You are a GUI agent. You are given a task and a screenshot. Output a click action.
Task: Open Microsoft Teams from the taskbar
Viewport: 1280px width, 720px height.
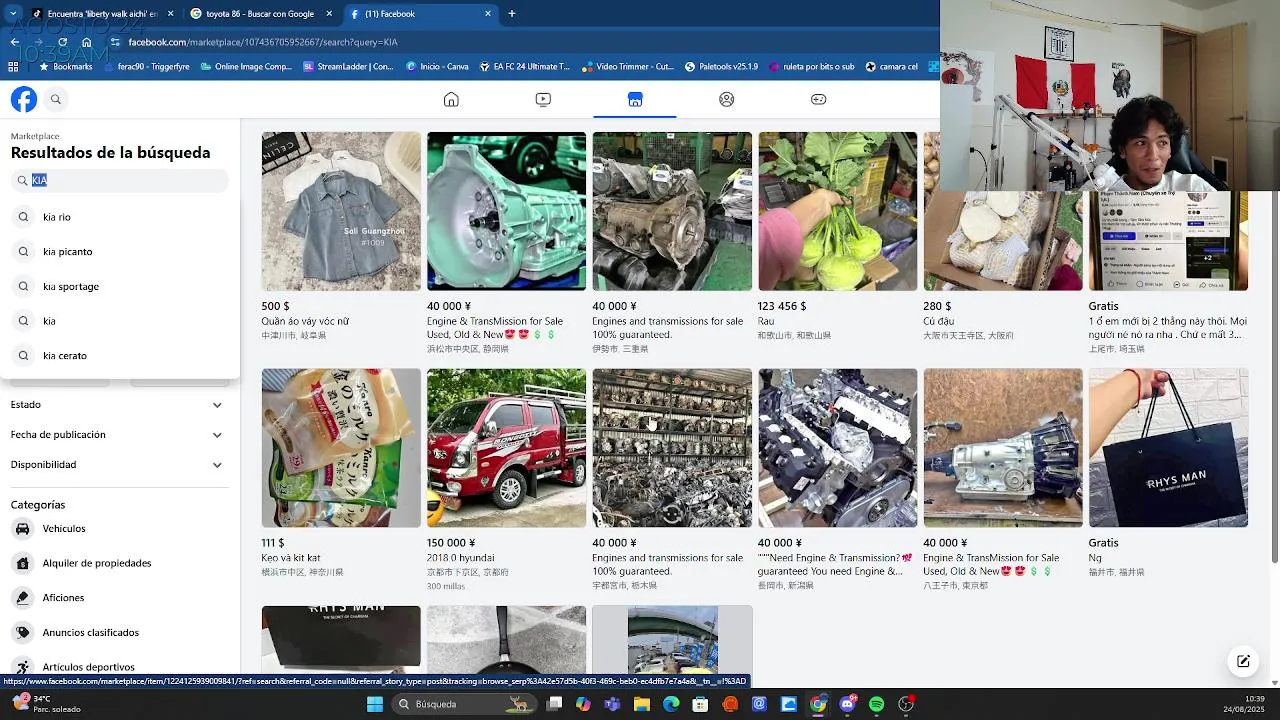click(x=612, y=704)
